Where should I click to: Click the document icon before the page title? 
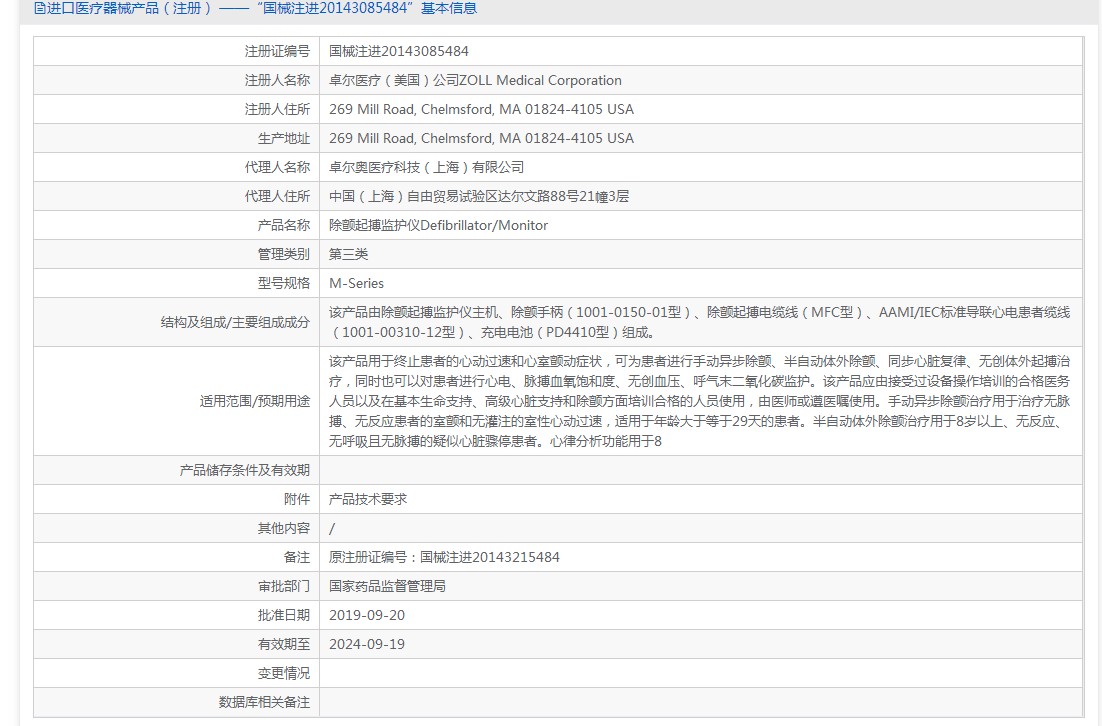click(39, 8)
